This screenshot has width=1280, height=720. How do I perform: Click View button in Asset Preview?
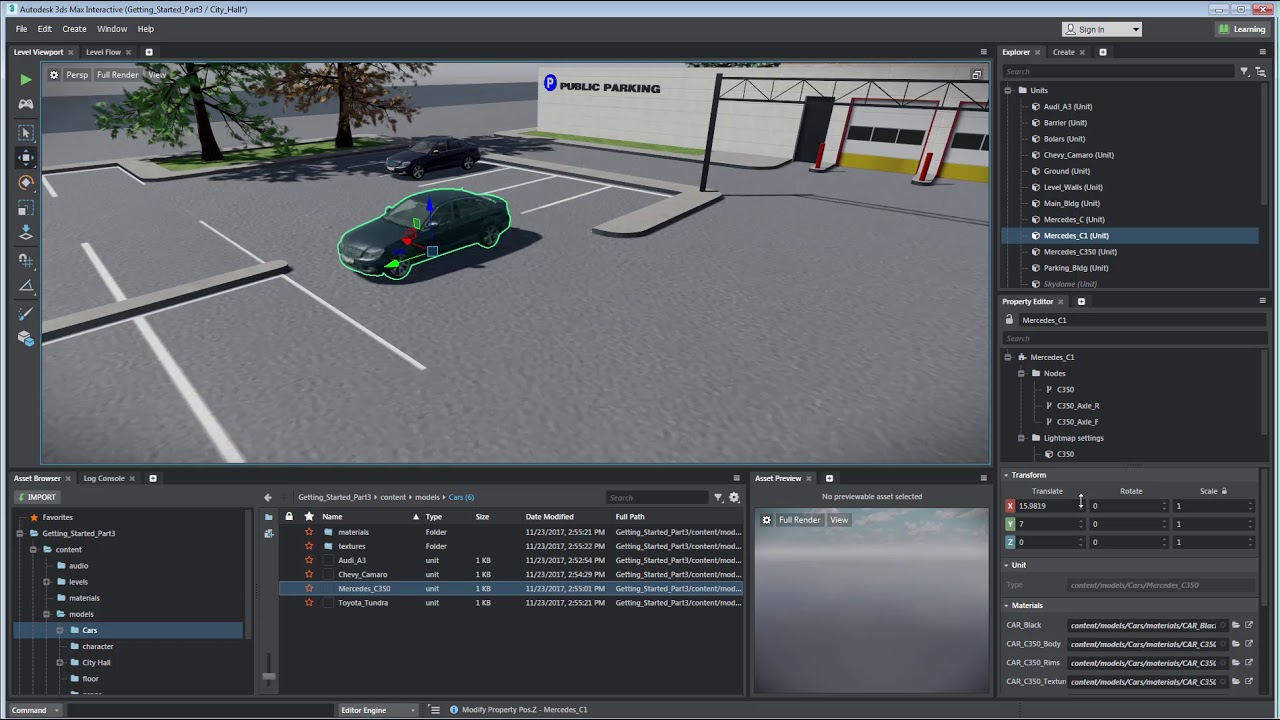pos(839,520)
